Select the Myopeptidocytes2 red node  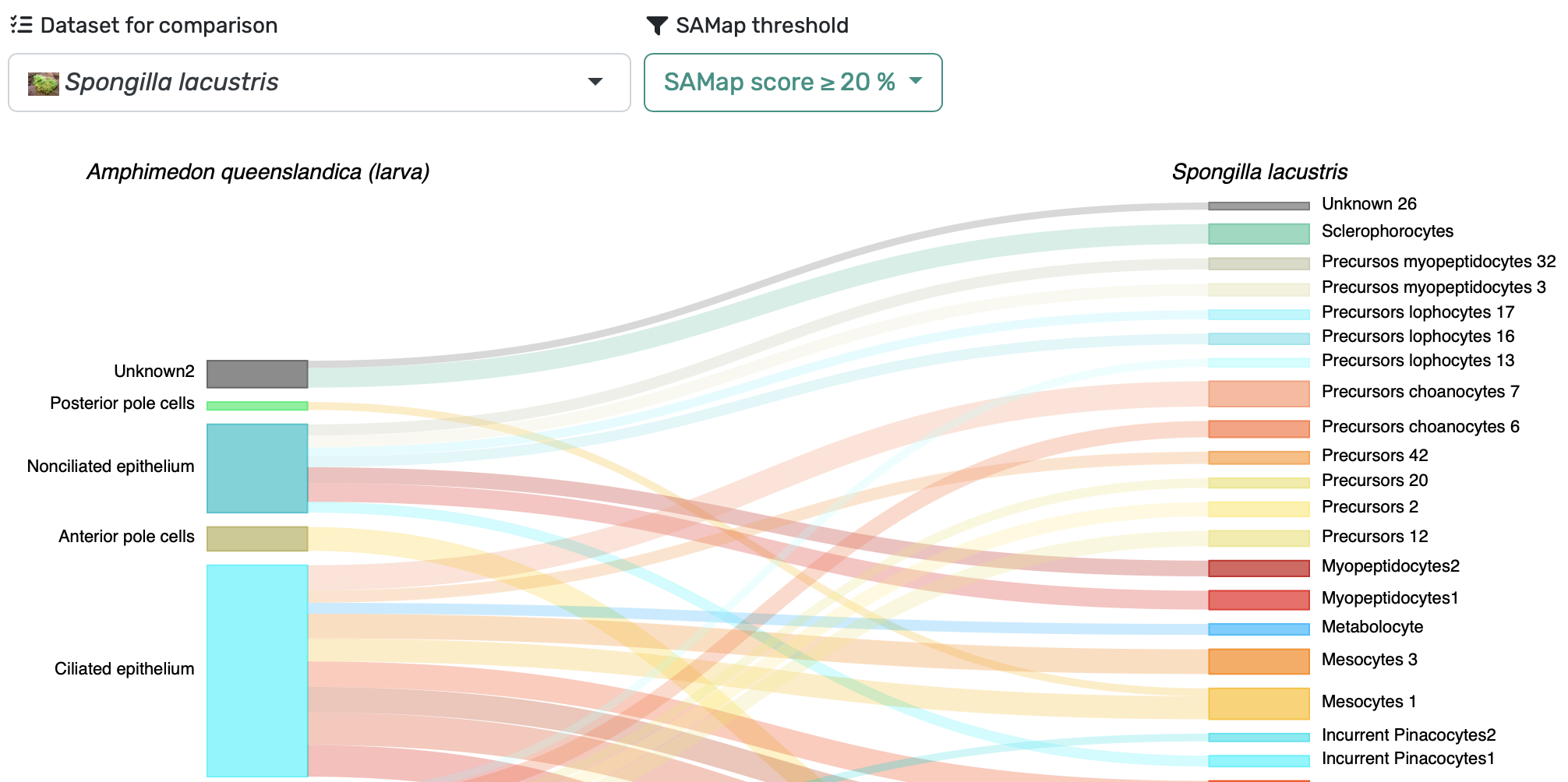[1259, 568]
